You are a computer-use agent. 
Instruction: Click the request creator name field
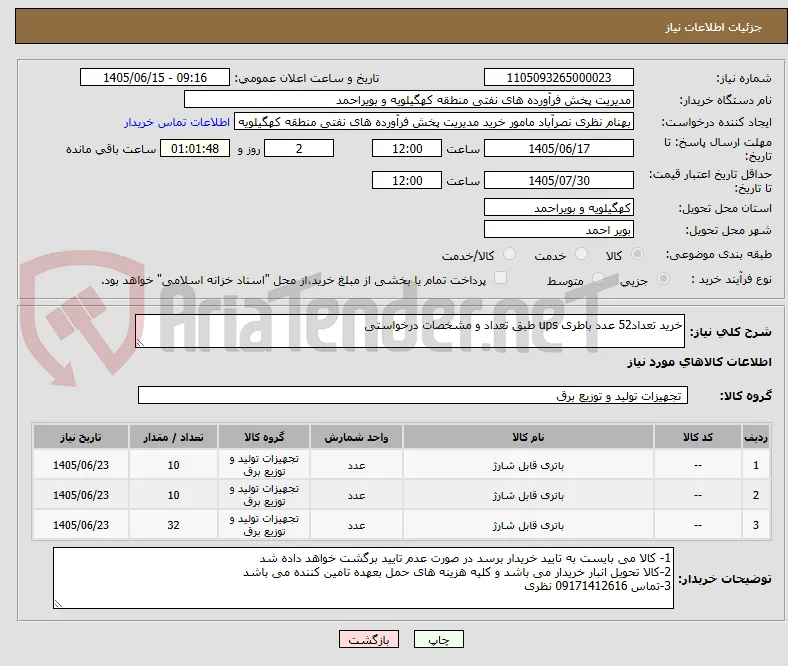434,122
